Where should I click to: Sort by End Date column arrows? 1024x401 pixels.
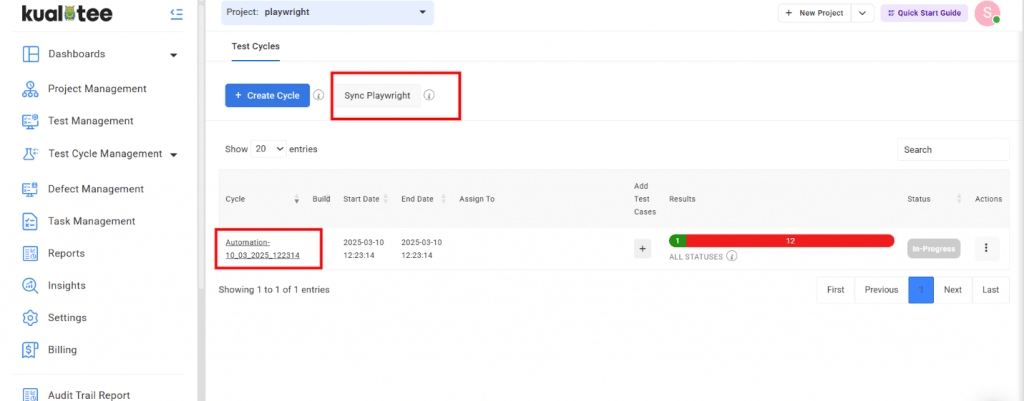click(x=443, y=199)
